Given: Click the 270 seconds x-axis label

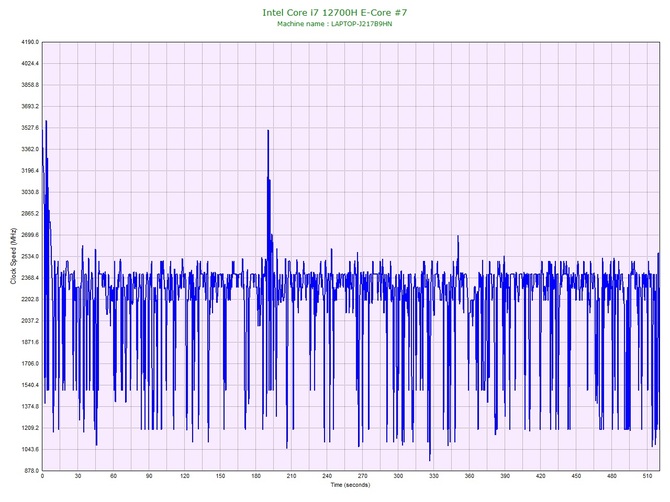Looking at the screenshot, I should pyautogui.click(x=363, y=476).
